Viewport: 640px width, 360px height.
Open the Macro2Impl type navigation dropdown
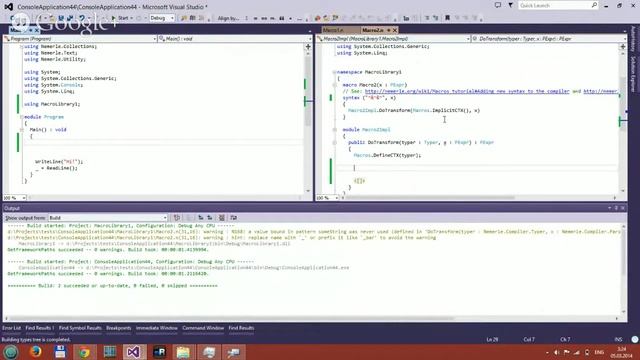pyautogui.click(x=393, y=39)
